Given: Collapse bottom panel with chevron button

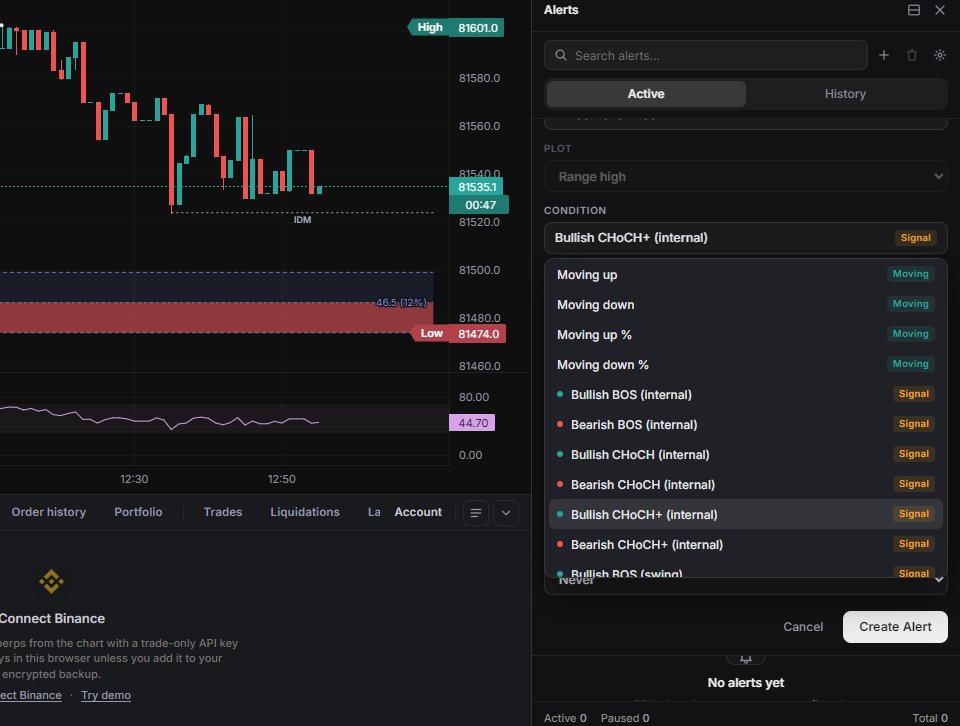Looking at the screenshot, I should 506,513.
